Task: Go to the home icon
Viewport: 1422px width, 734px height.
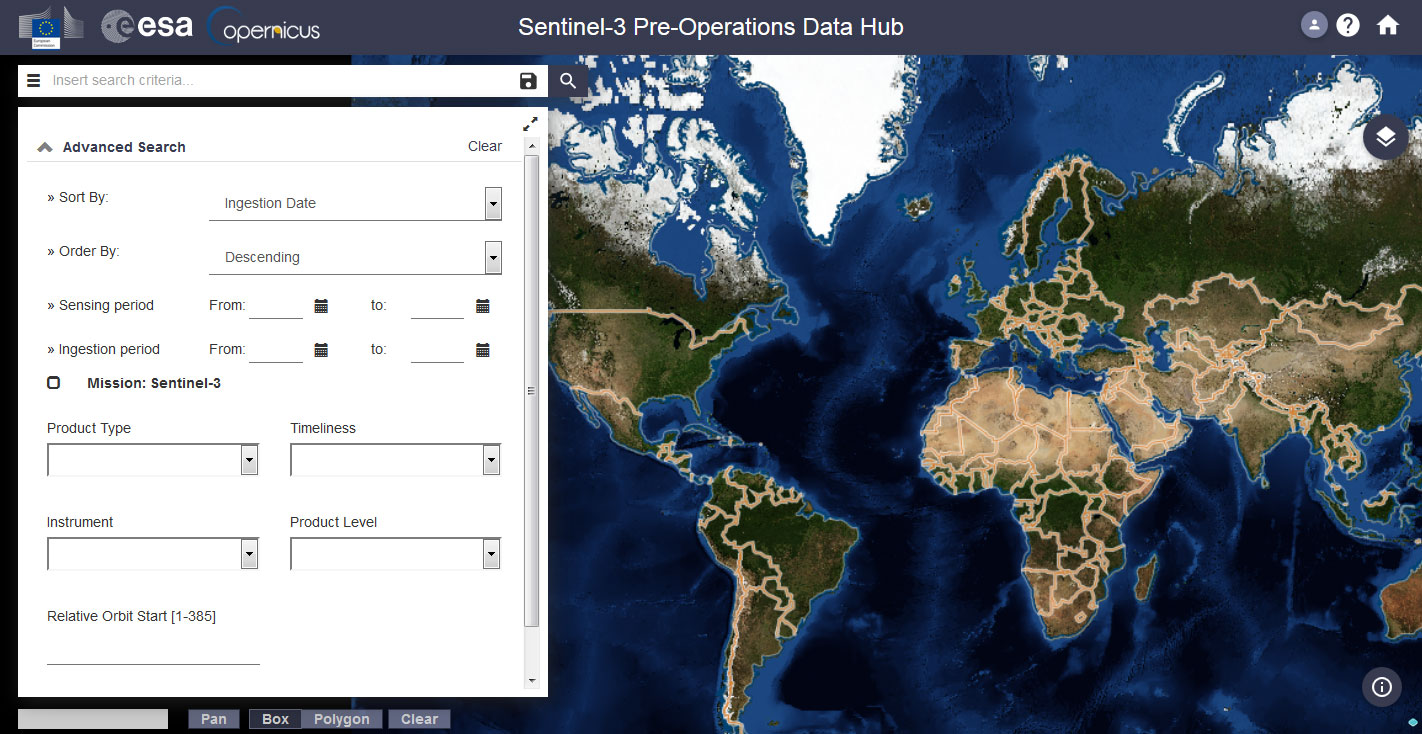Action: point(1387,25)
